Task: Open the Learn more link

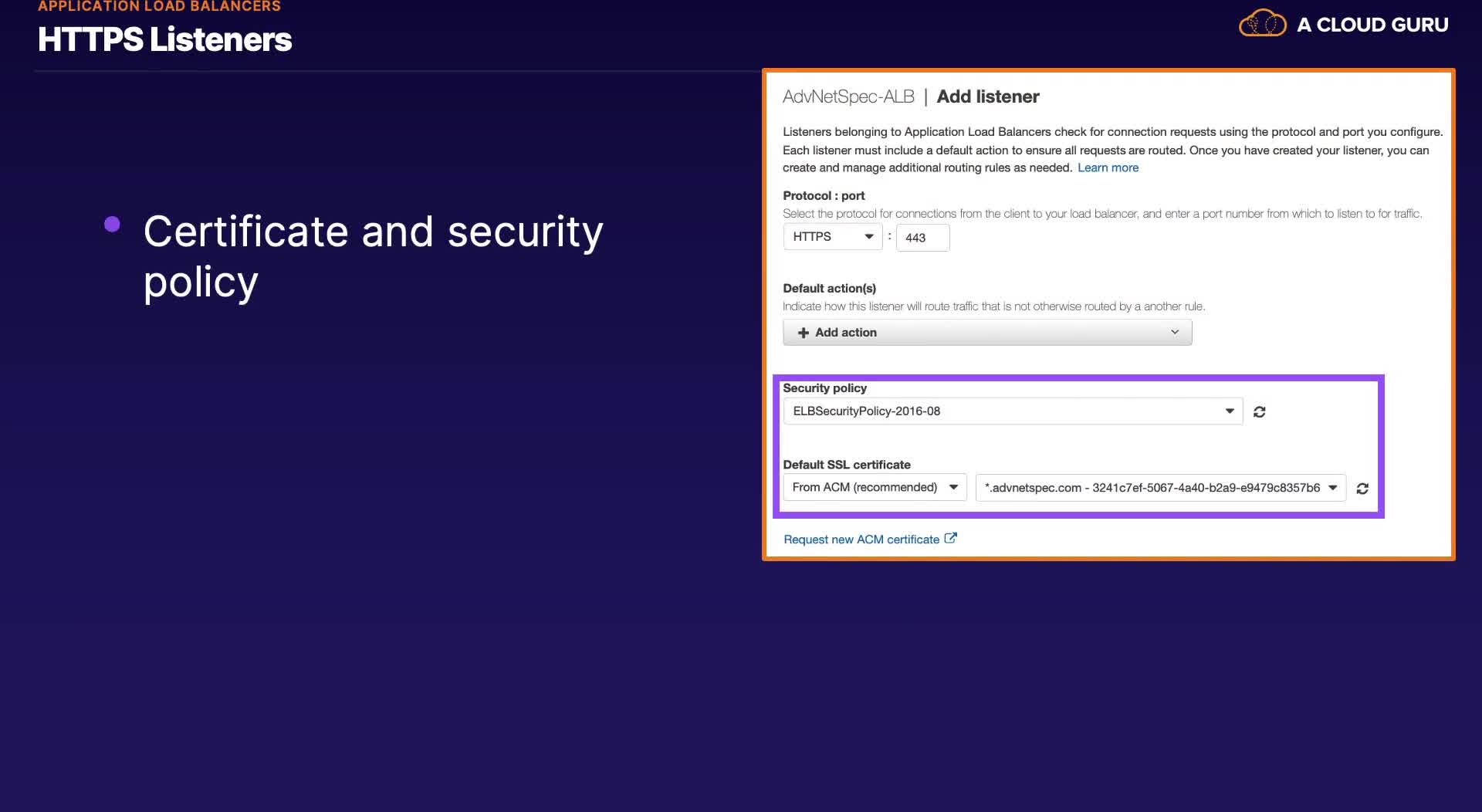Action: (1108, 167)
